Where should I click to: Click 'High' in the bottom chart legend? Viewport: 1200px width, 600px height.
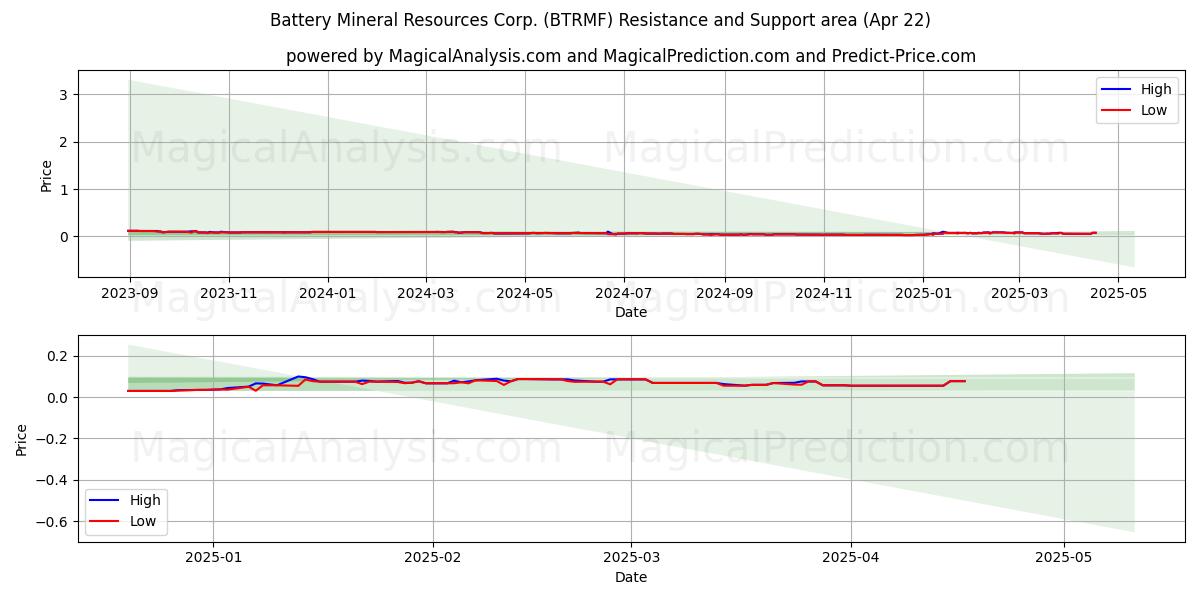pos(145,499)
